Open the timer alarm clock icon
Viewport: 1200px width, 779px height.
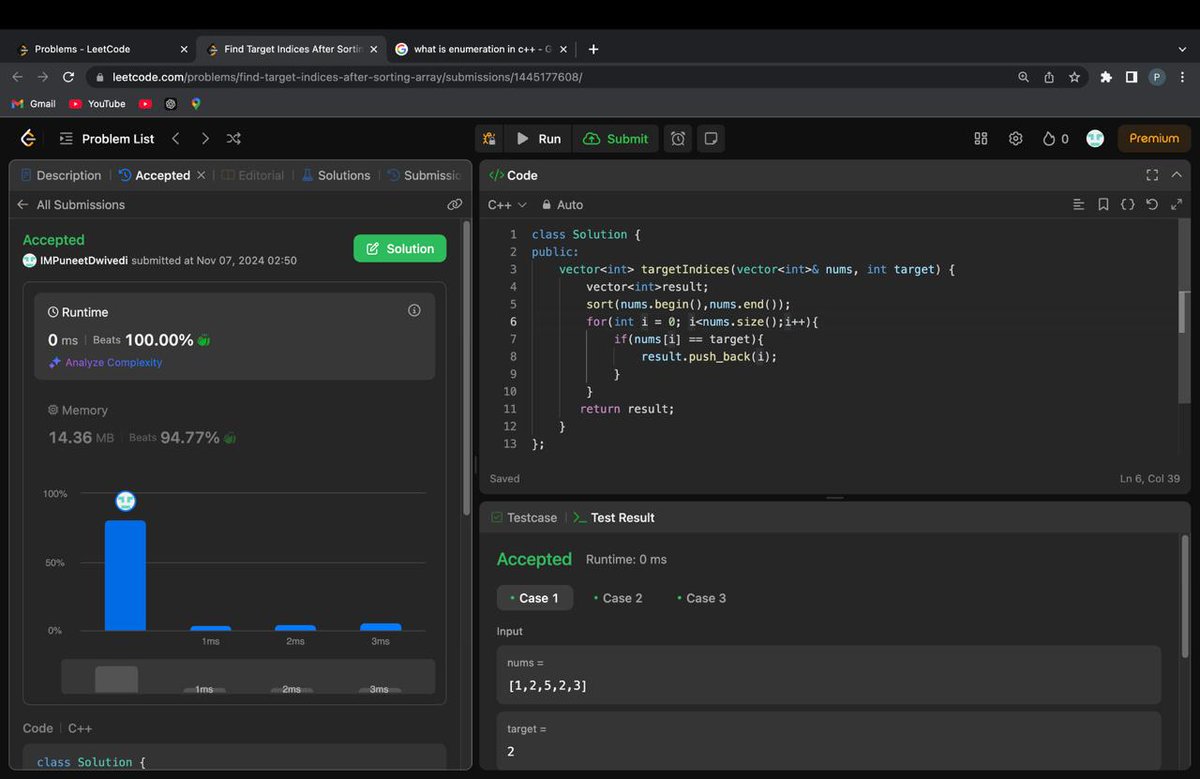click(x=678, y=138)
